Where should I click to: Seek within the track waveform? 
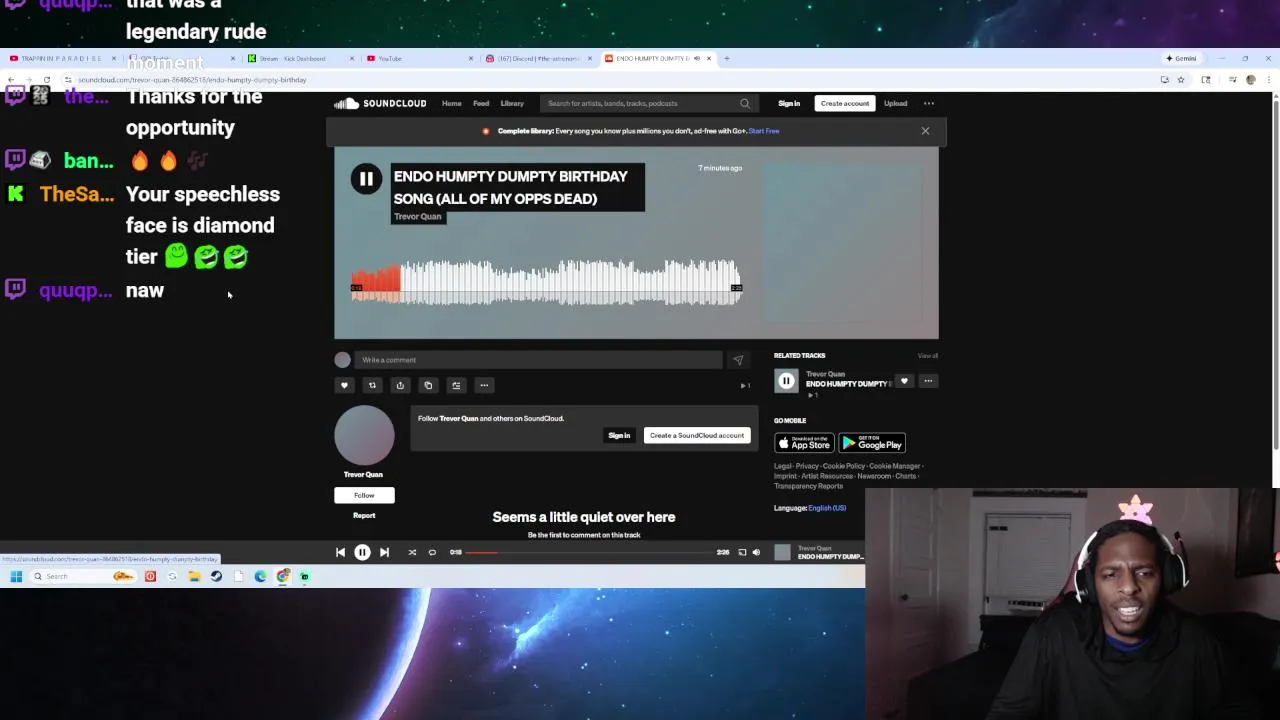tap(546, 281)
